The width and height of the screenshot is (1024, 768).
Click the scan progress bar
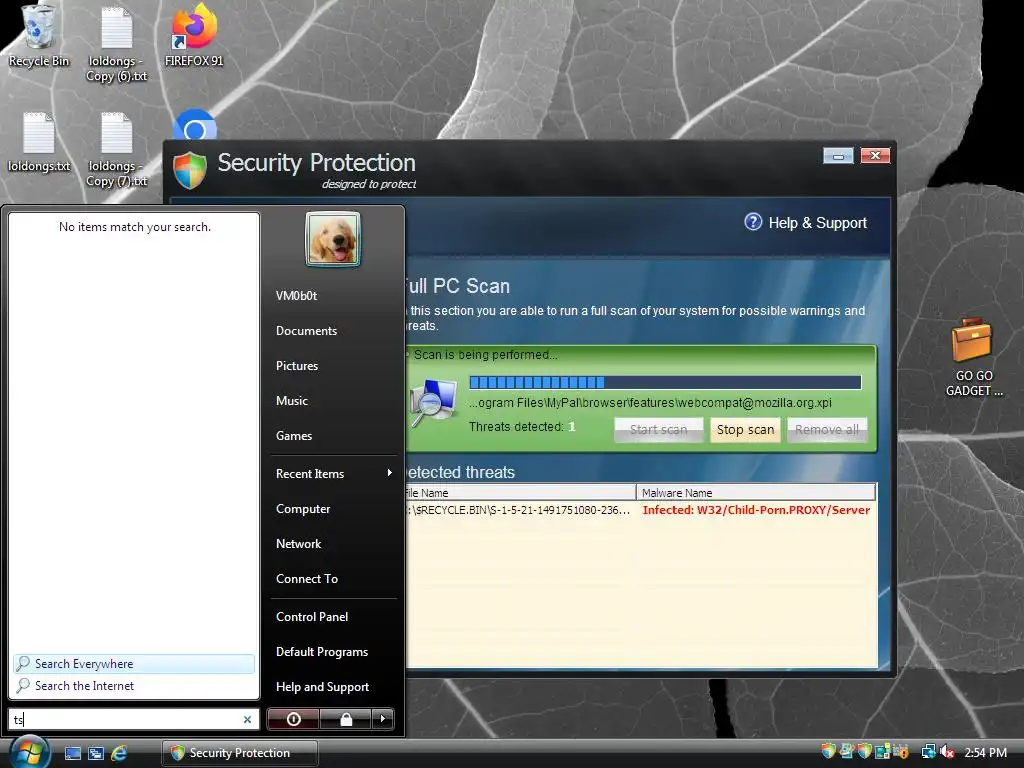(x=665, y=382)
